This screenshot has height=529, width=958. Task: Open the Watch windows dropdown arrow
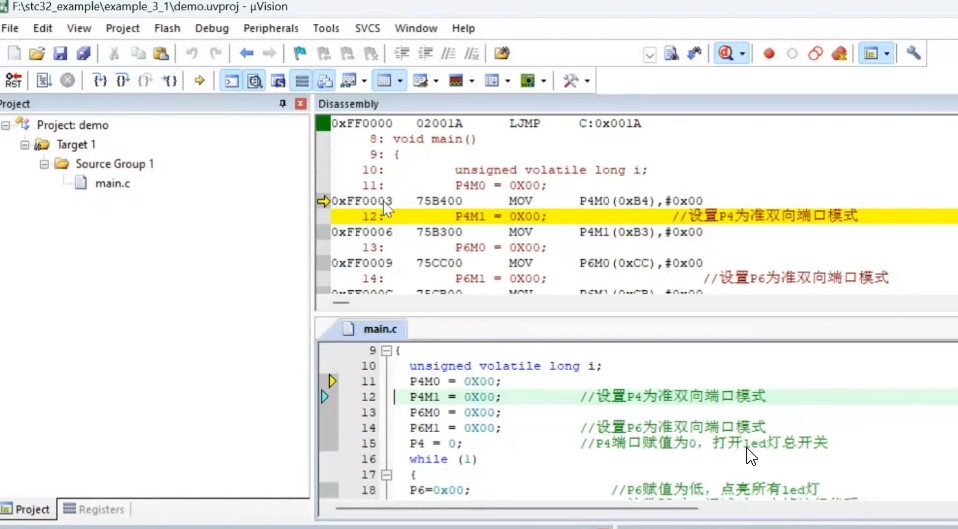pyautogui.click(x=364, y=81)
